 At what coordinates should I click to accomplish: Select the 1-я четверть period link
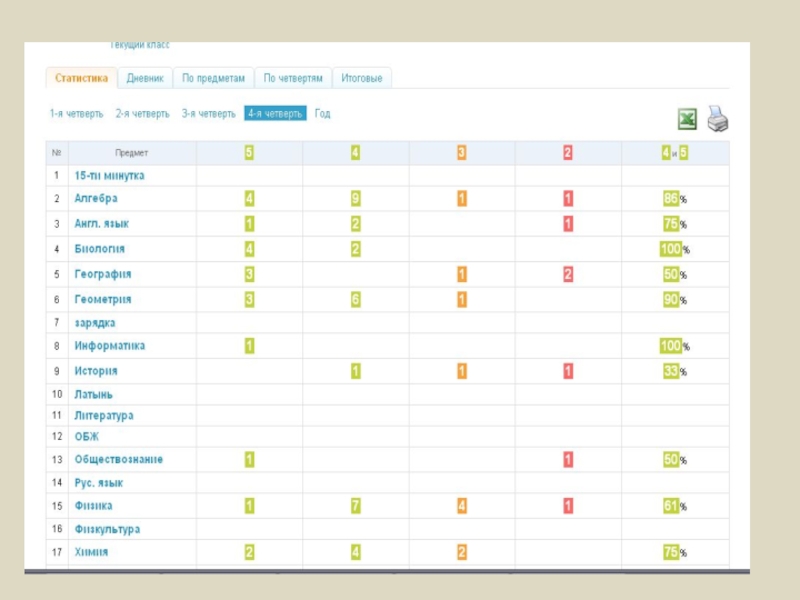76,114
